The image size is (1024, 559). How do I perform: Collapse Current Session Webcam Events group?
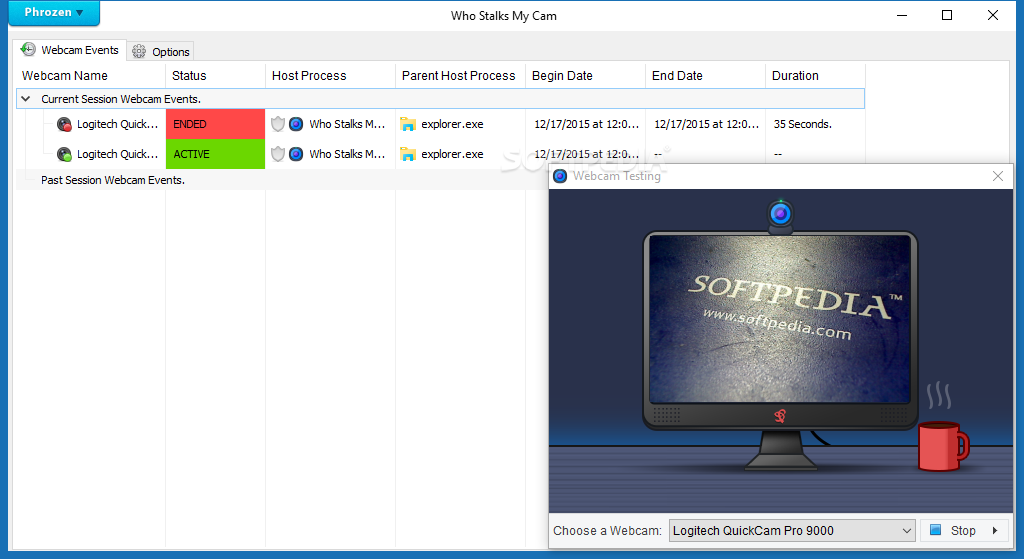pyautogui.click(x=25, y=99)
